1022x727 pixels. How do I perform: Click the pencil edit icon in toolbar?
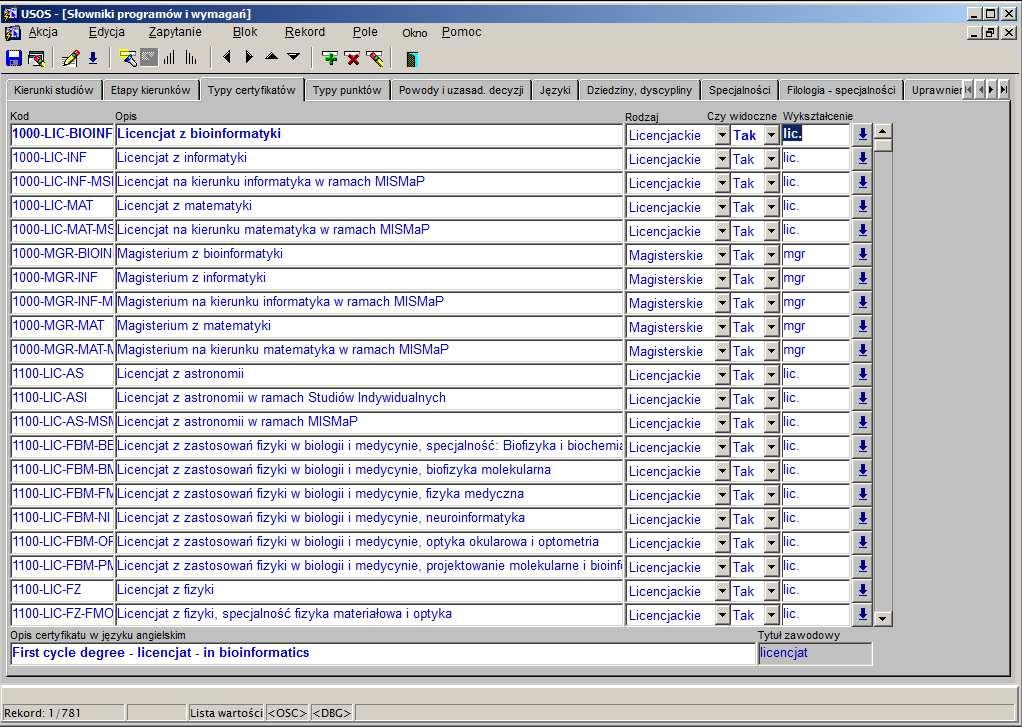click(70, 58)
